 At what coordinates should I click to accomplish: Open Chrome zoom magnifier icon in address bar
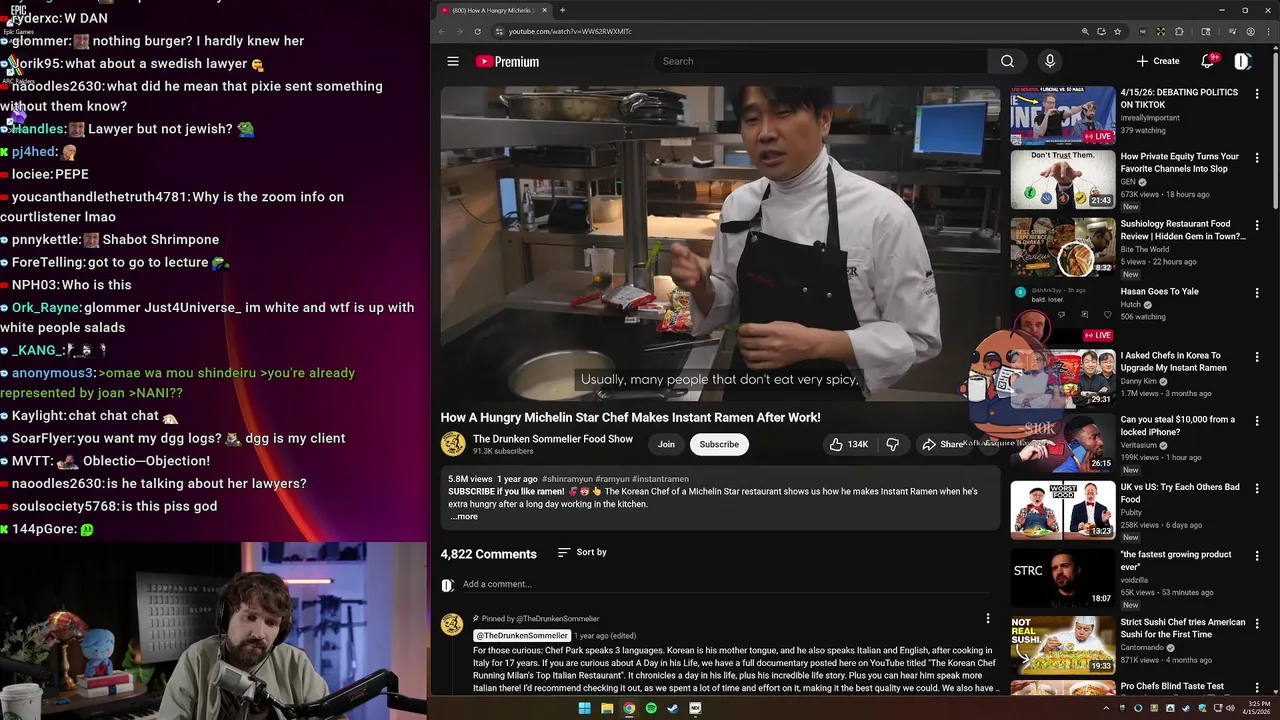click(1085, 31)
